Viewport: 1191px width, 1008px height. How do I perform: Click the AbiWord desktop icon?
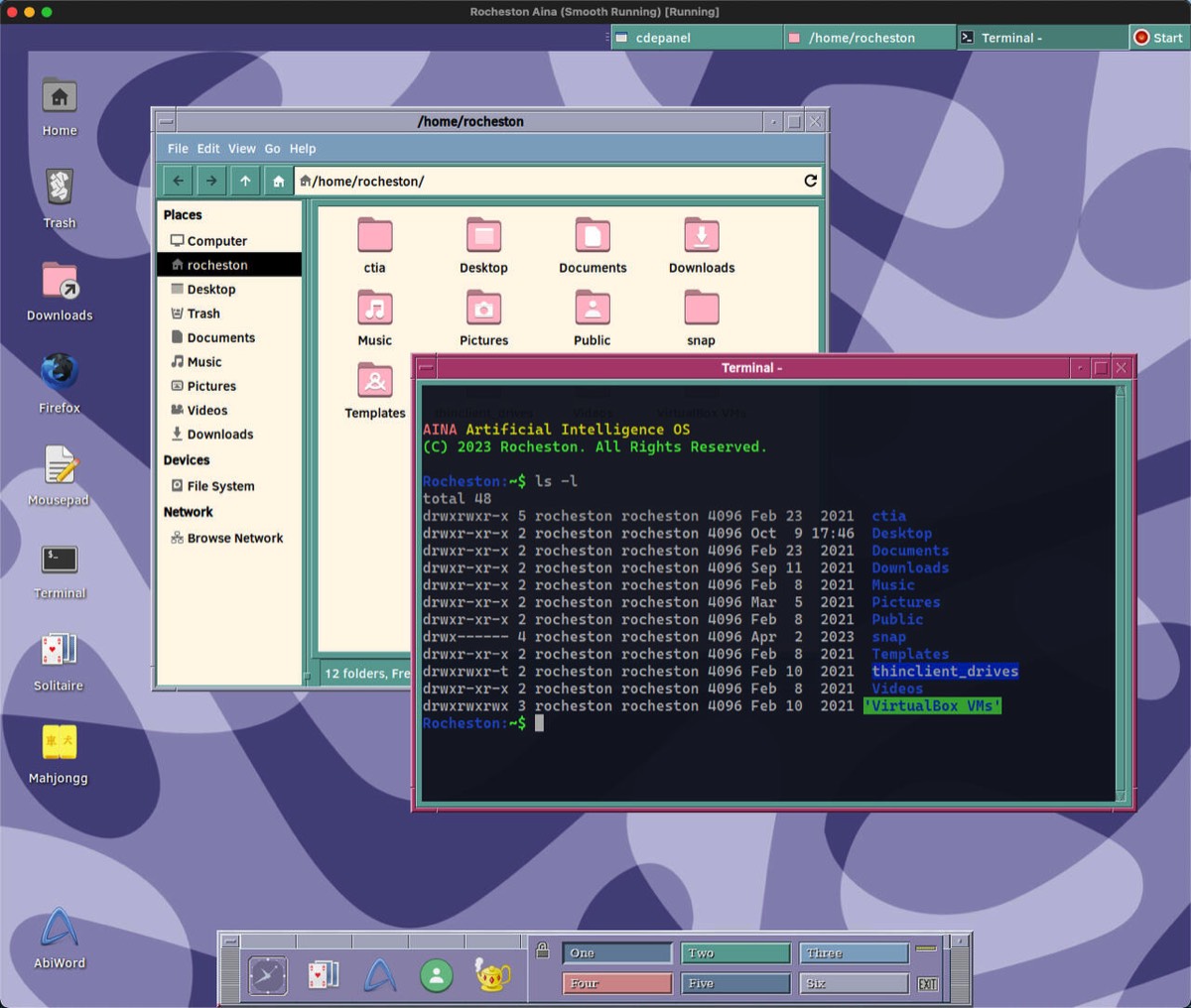(x=60, y=928)
